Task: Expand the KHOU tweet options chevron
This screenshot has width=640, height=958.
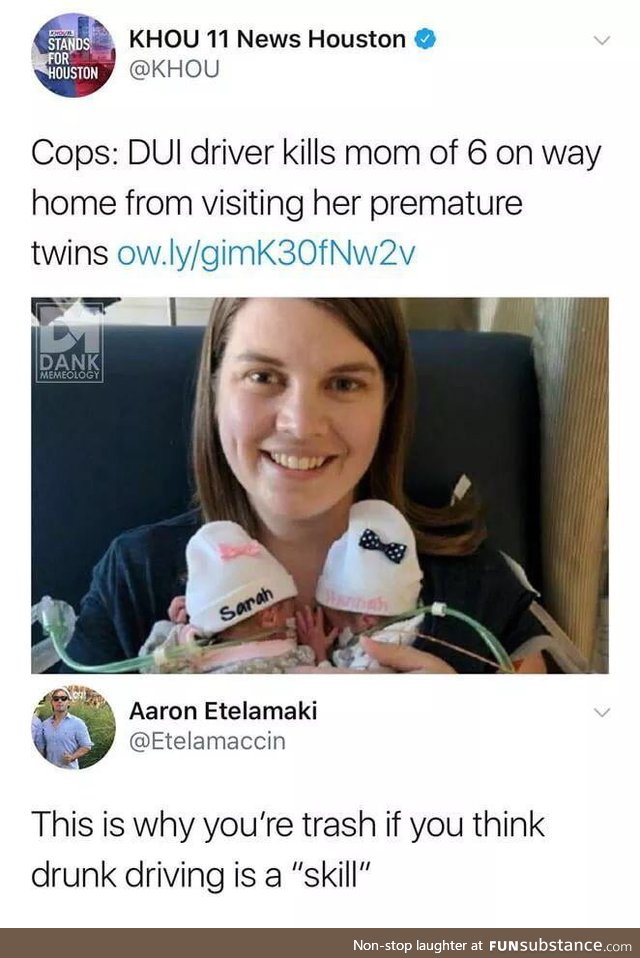Action: pos(602,40)
